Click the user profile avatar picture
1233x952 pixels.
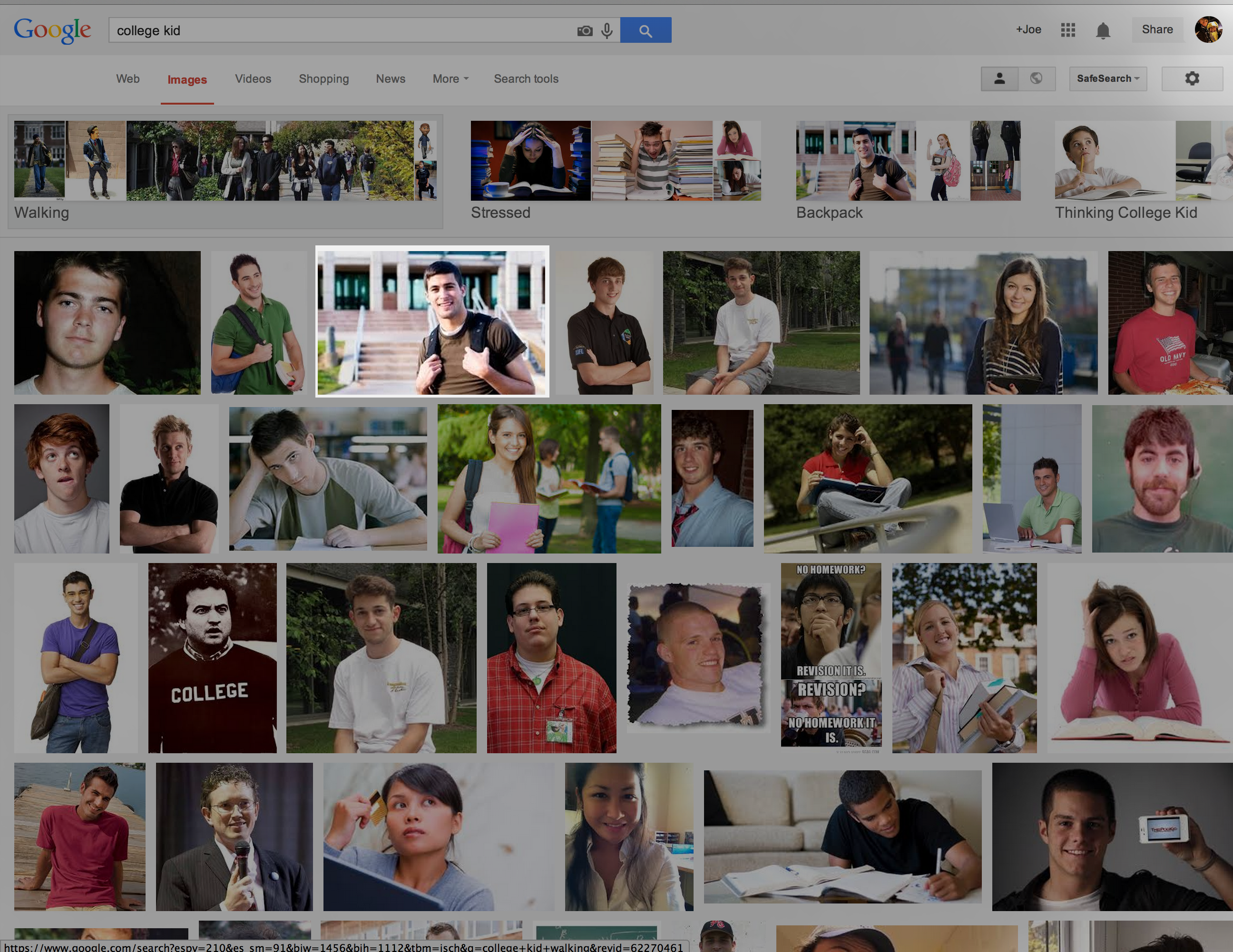[1208, 30]
